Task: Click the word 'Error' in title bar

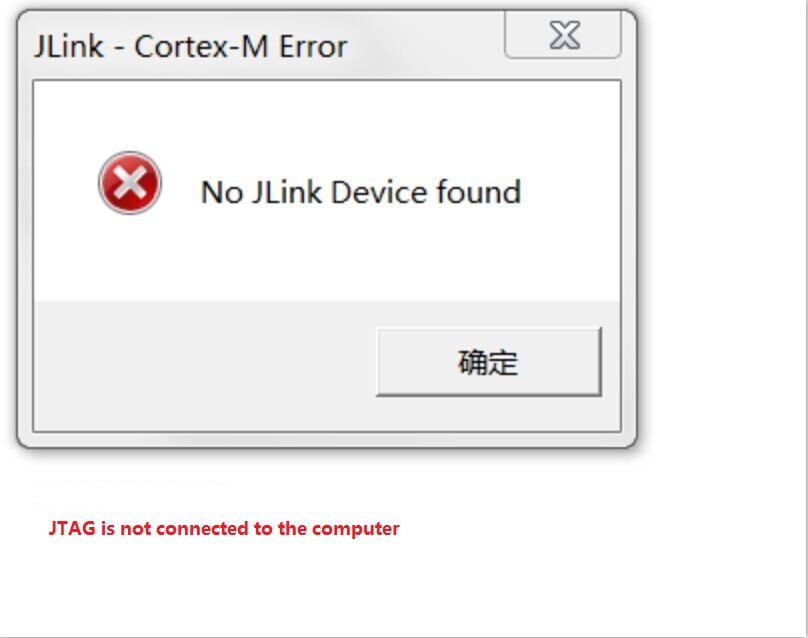Action: [313, 47]
